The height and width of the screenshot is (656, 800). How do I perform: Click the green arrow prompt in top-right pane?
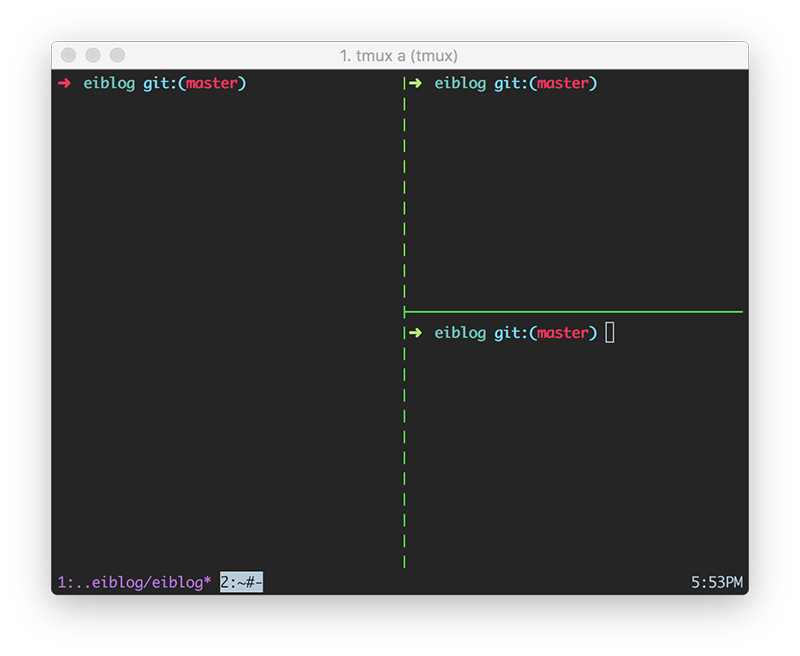416,84
